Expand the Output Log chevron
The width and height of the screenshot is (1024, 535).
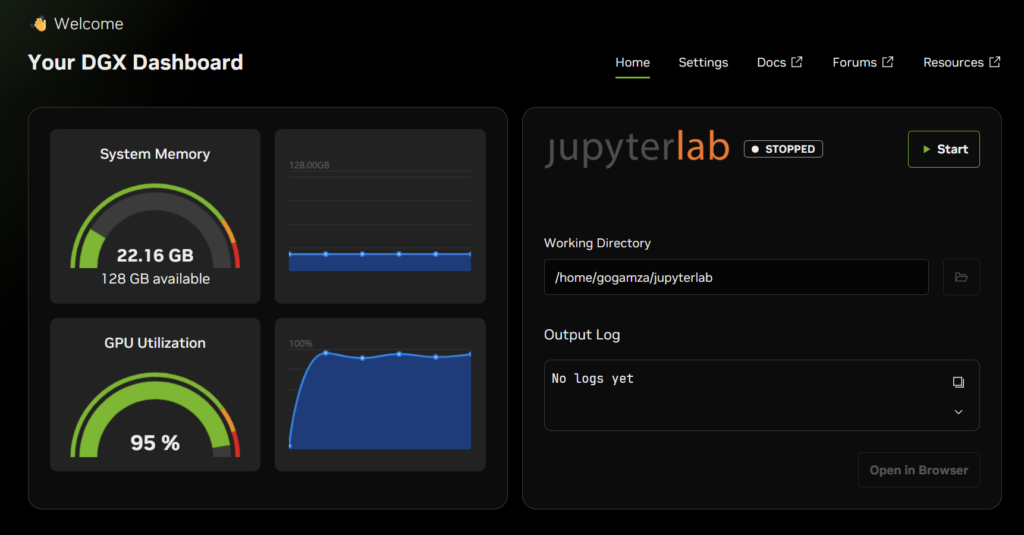coord(958,412)
